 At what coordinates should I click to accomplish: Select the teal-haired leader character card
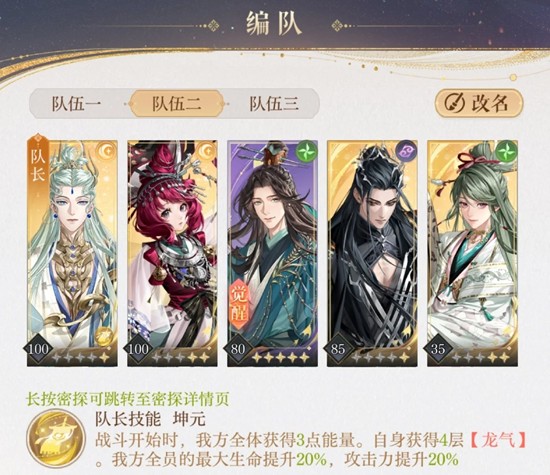pos(73,253)
